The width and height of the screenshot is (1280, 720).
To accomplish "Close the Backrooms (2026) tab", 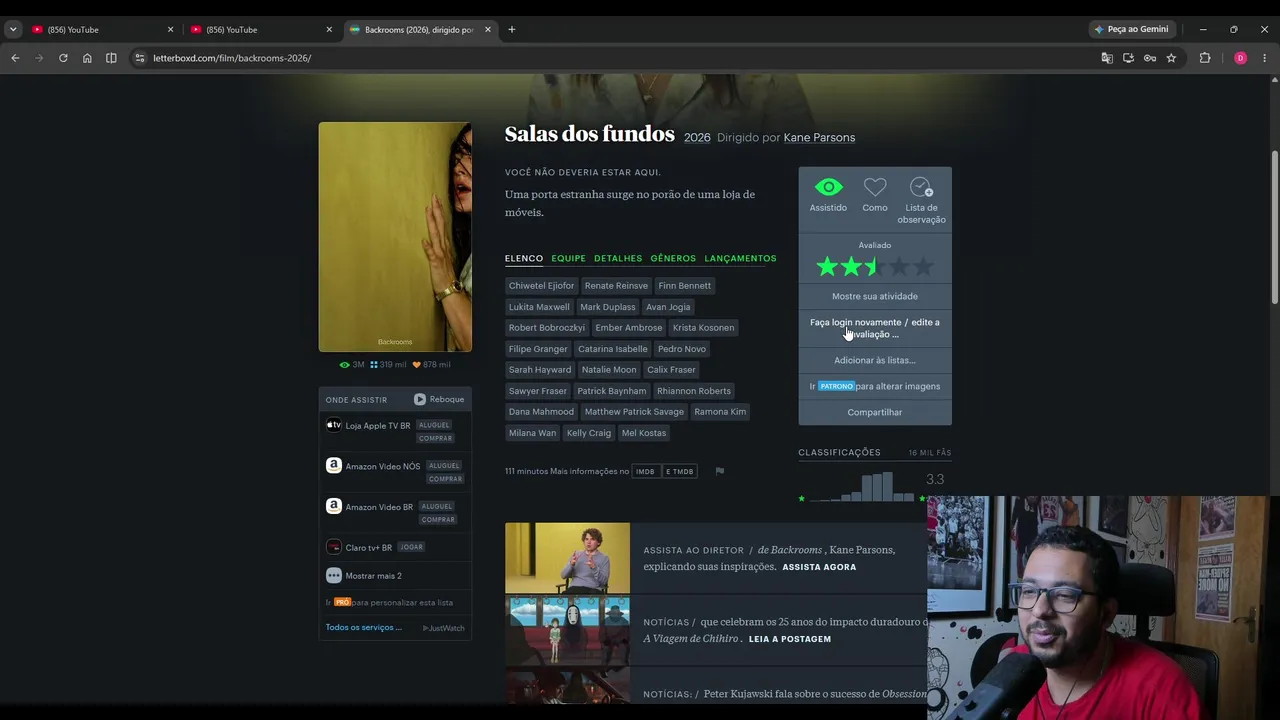I will pyautogui.click(x=488, y=30).
